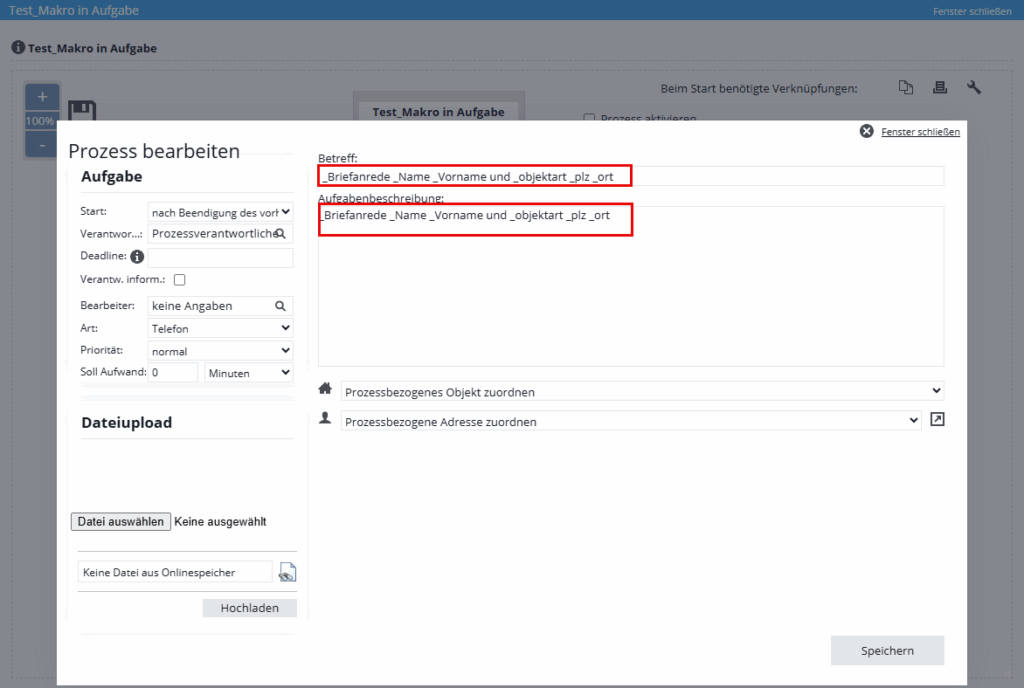This screenshot has height=688, width=1024.
Task: Open the Prozessbezogenes Objekt zuordnen dropdown
Action: click(x=642, y=391)
